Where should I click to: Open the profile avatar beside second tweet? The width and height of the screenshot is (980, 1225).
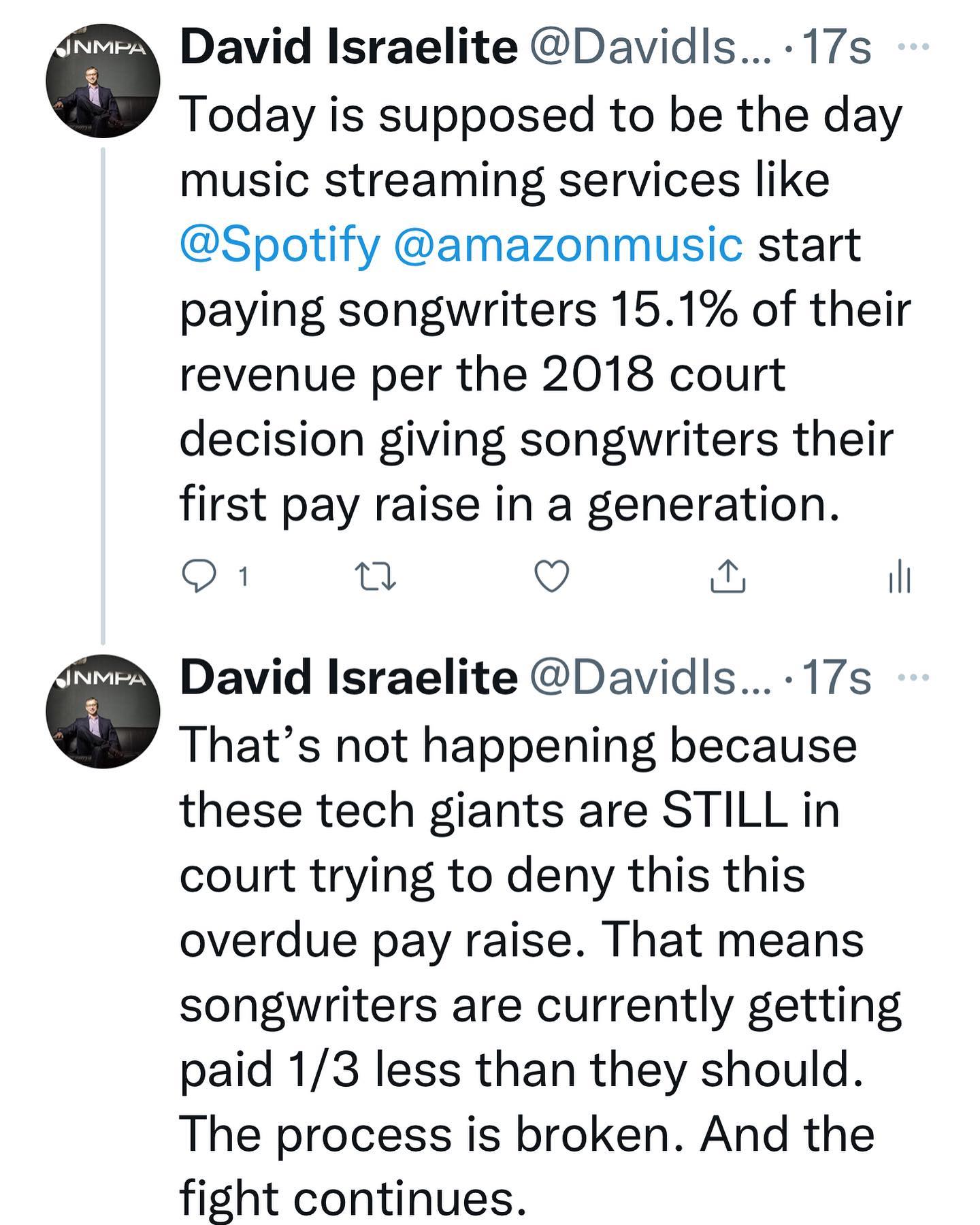pyautogui.click(x=103, y=712)
